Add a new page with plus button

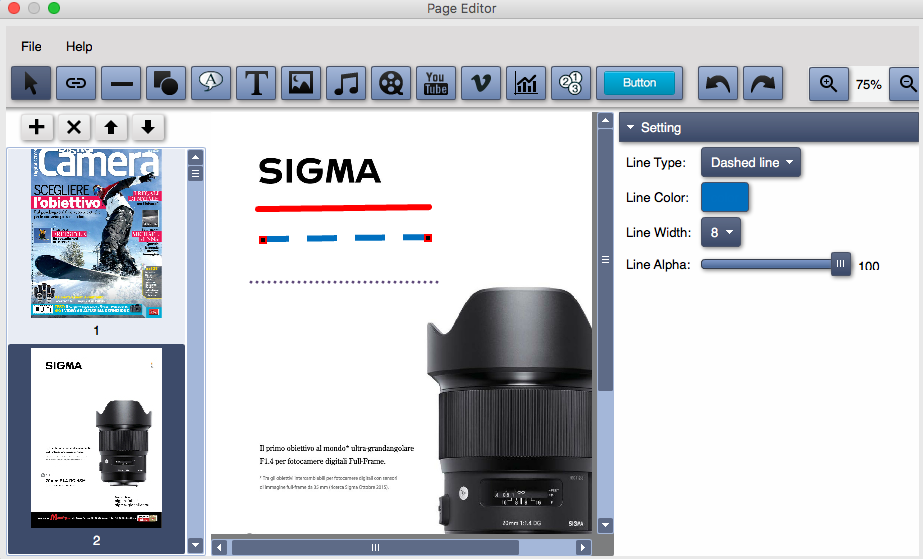(37, 127)
